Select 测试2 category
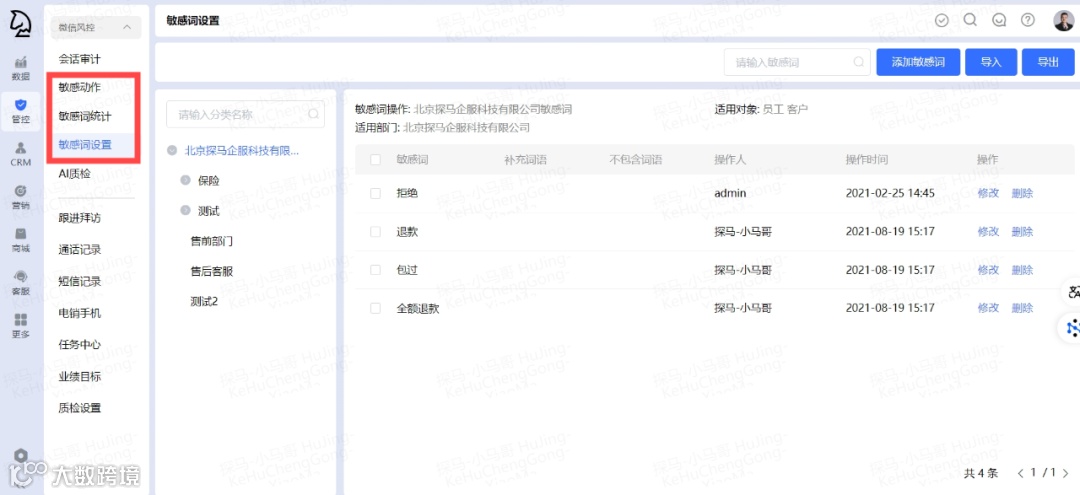Screen dimensions: 1080x495 click(x=204, y=301)
